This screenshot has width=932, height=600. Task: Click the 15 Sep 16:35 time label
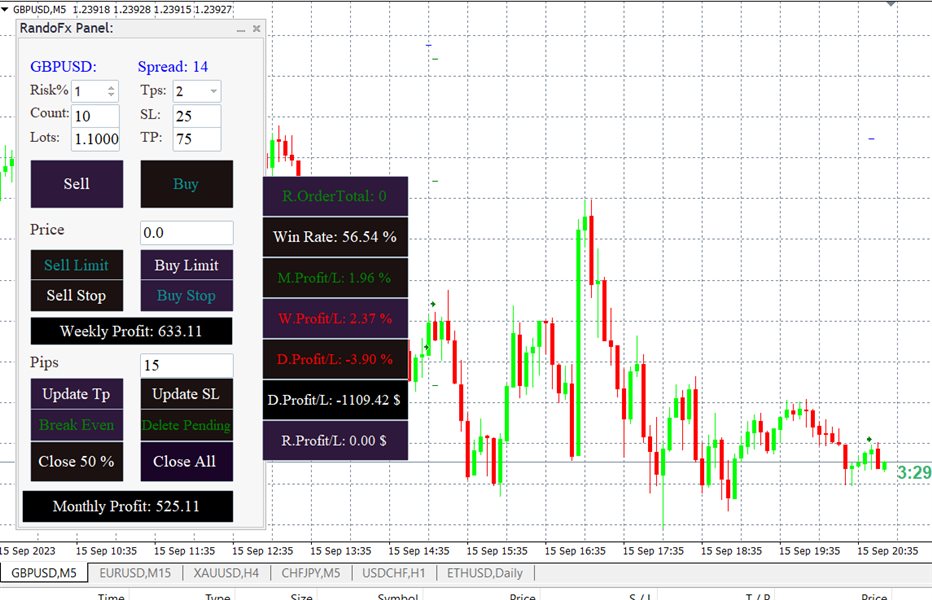coord(575,551)
